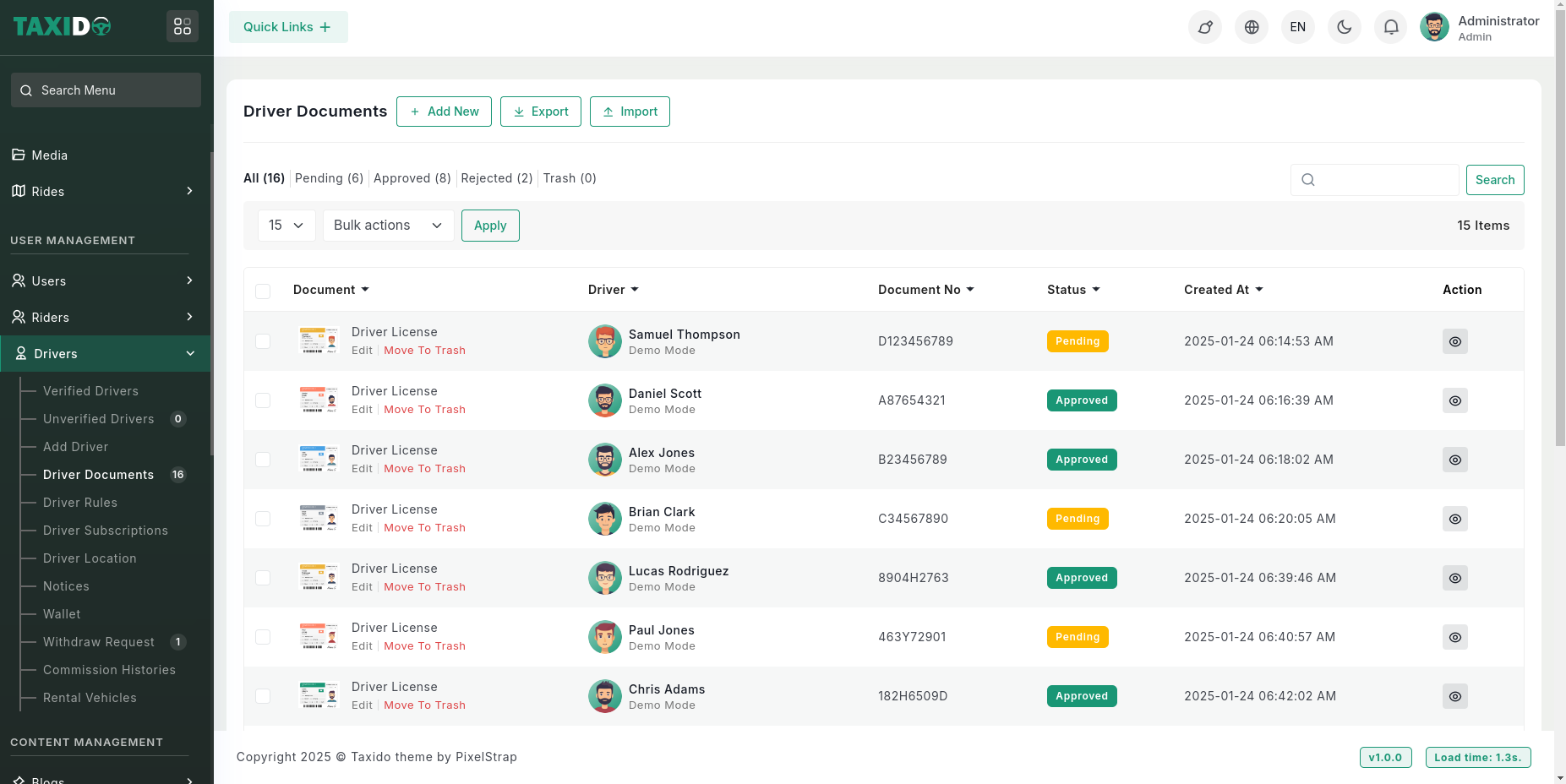Select Alex Jones document row checkbox
Screen dimensions: 1566x784
click(263, 460)
